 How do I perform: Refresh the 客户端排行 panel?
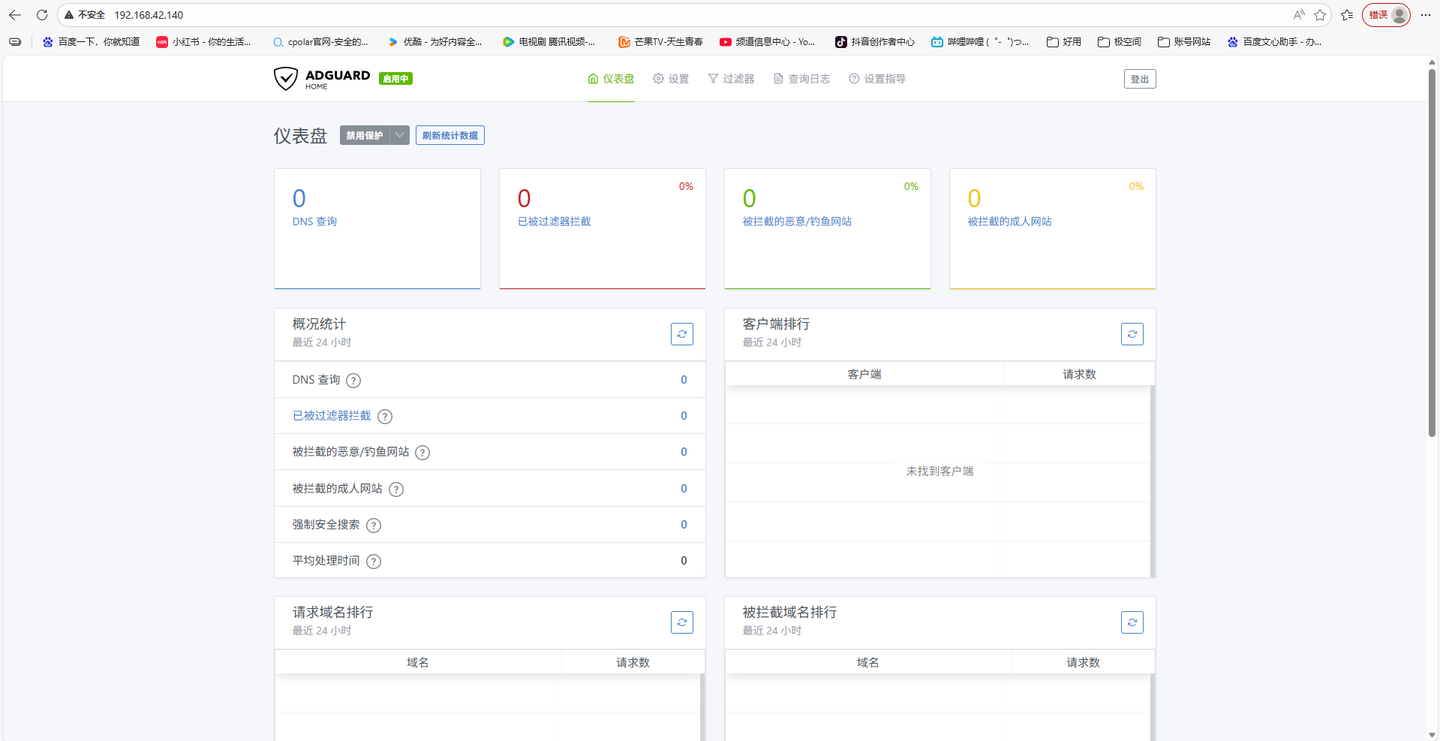click(x=1132, y=334)
